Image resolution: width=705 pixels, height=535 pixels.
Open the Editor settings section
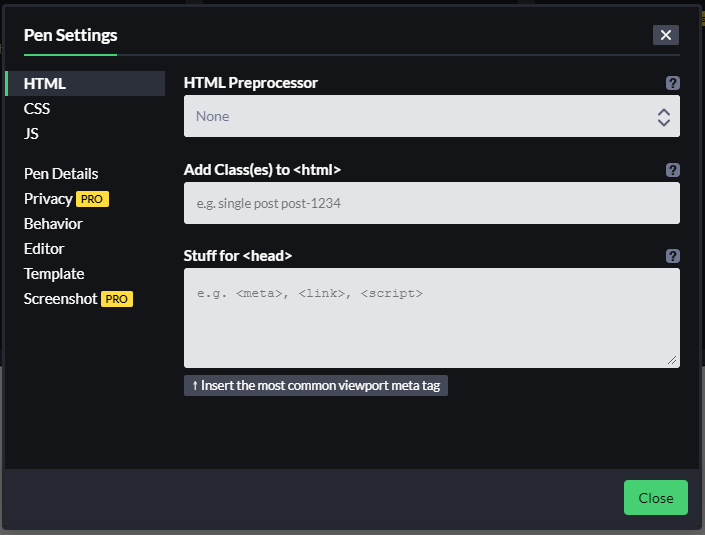(x=44, y=249)
